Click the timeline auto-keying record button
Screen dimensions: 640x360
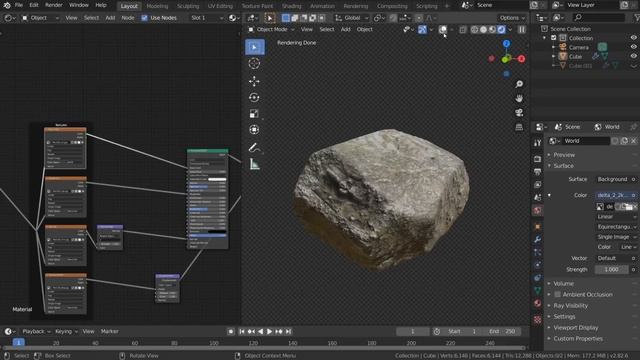click(x=231, y=332)
